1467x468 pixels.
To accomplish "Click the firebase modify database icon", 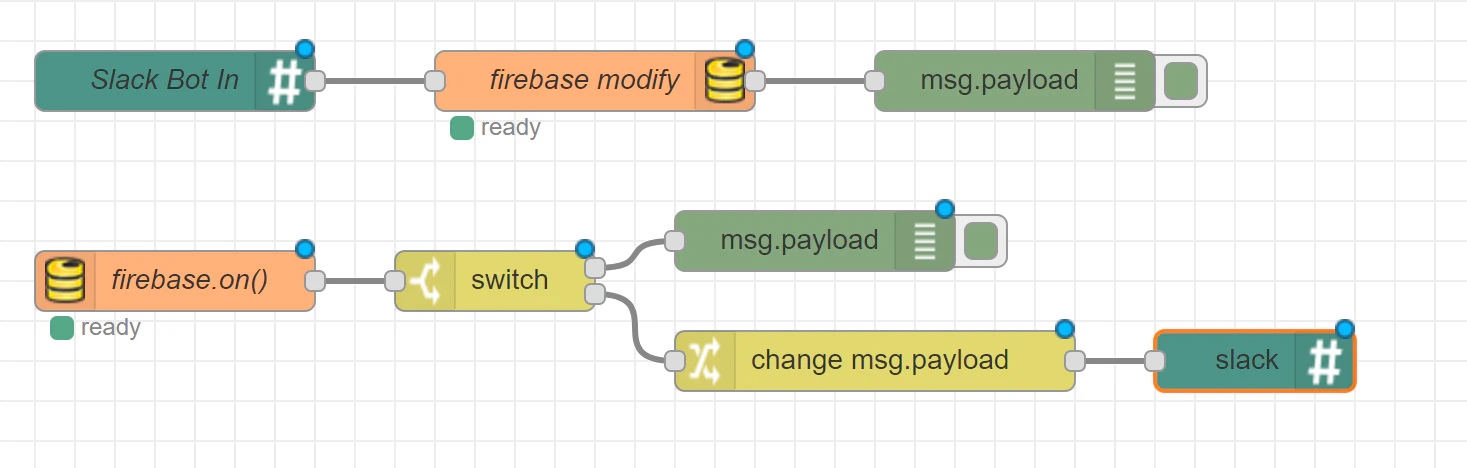I will point(724,81).
